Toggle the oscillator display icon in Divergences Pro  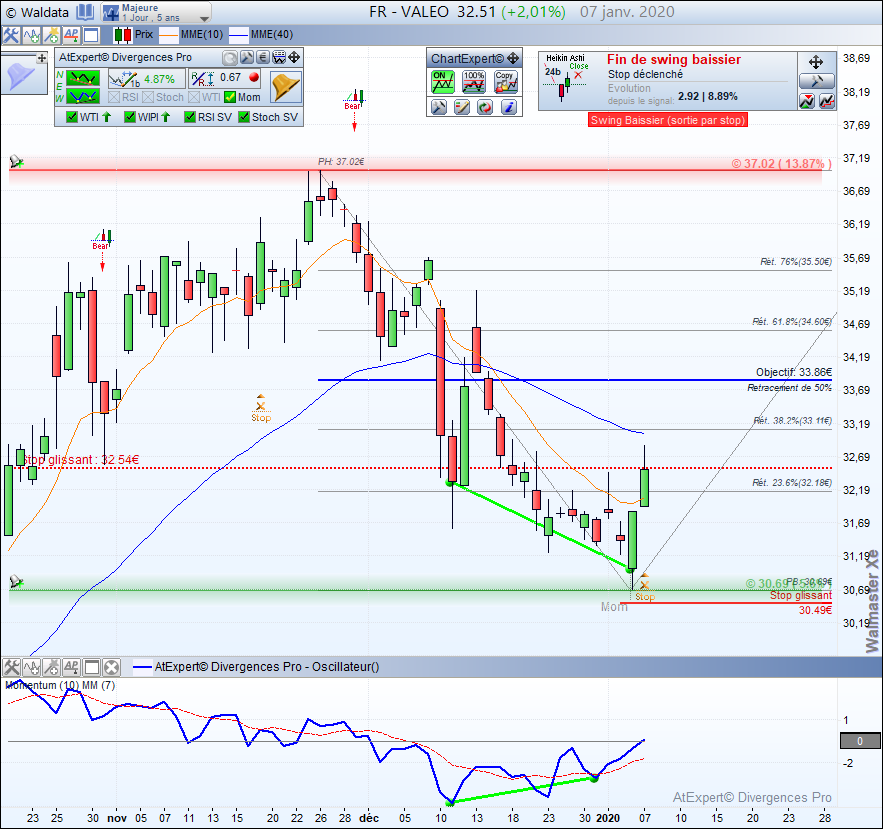tap(279, 57)
